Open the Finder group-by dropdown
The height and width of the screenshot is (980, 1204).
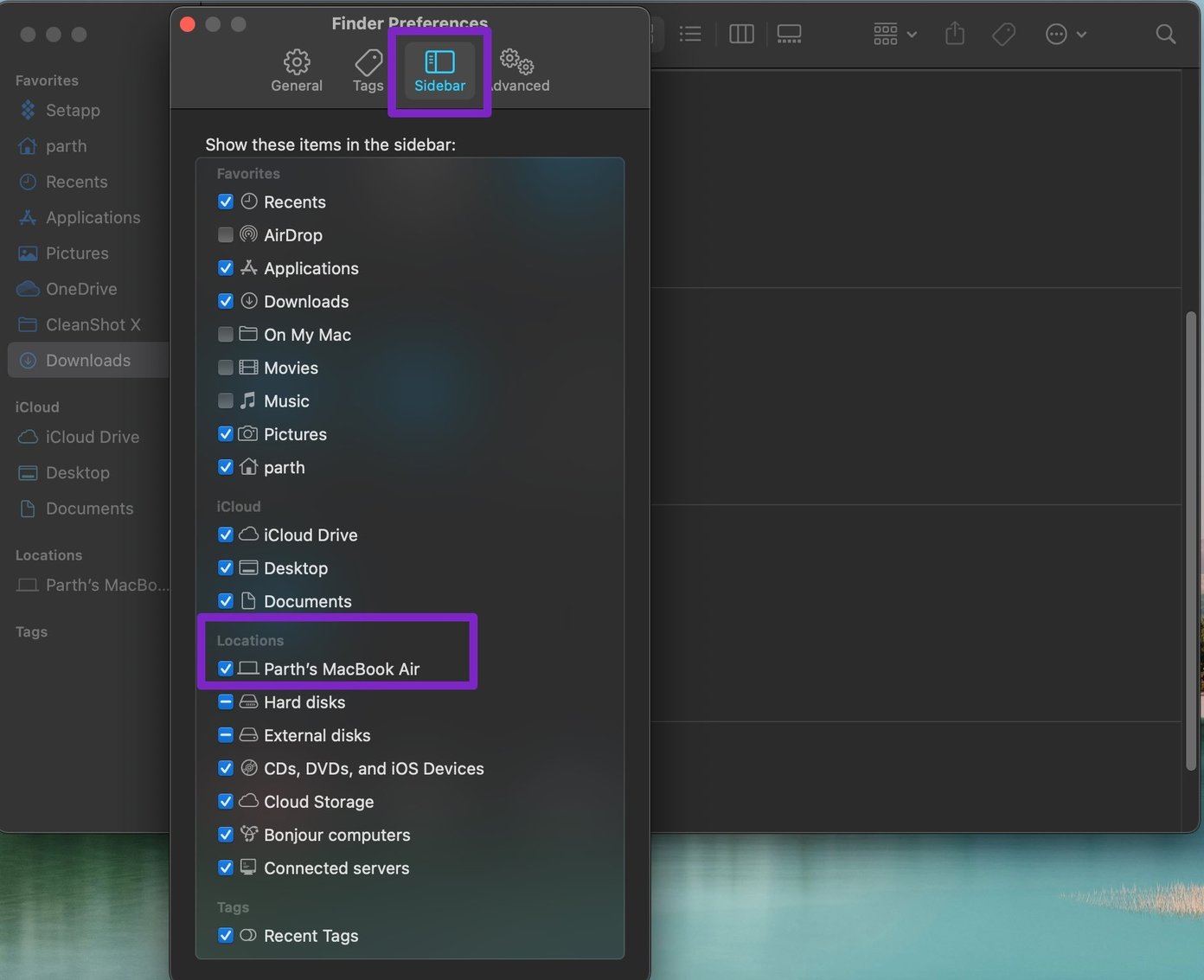click(894, 34)
